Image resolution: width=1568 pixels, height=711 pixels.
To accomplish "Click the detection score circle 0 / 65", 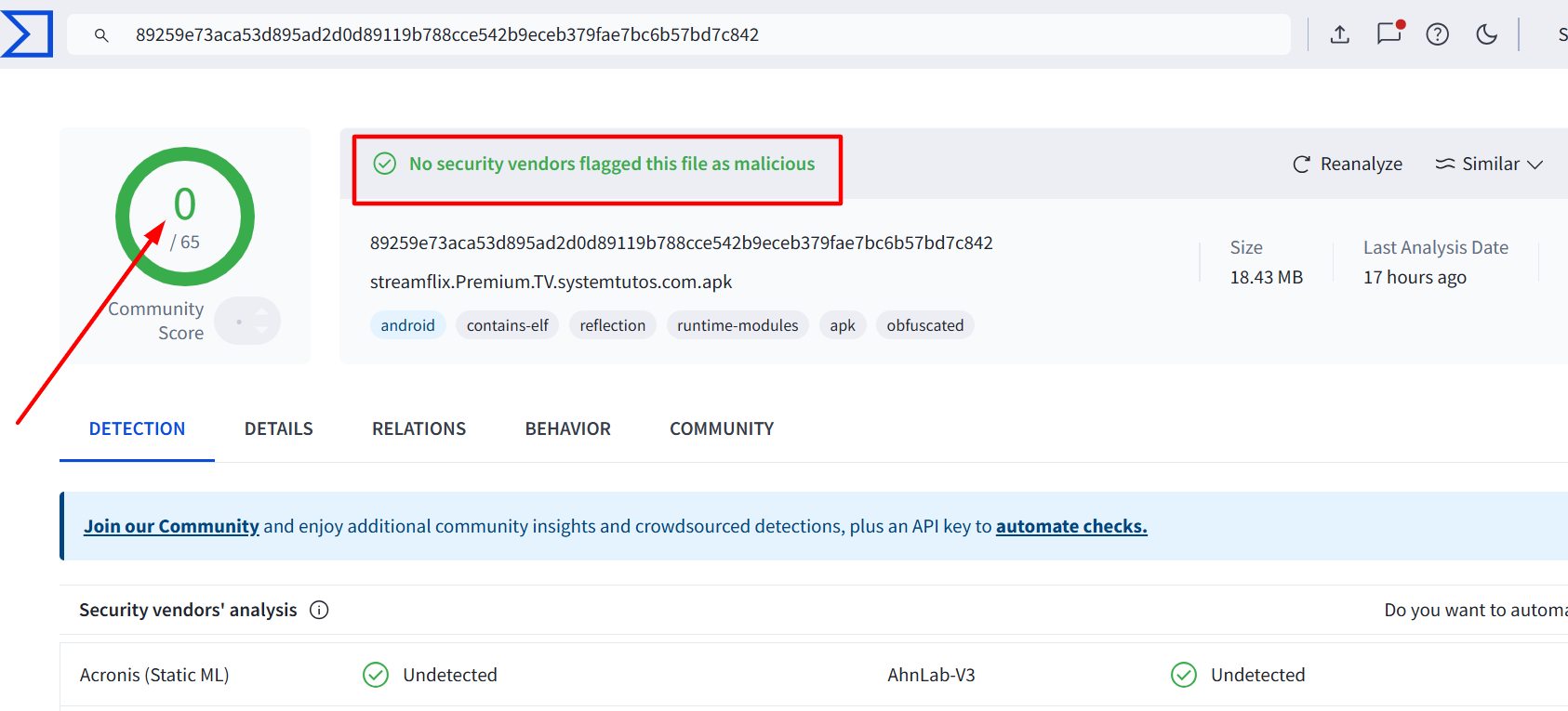I will 185,217.
